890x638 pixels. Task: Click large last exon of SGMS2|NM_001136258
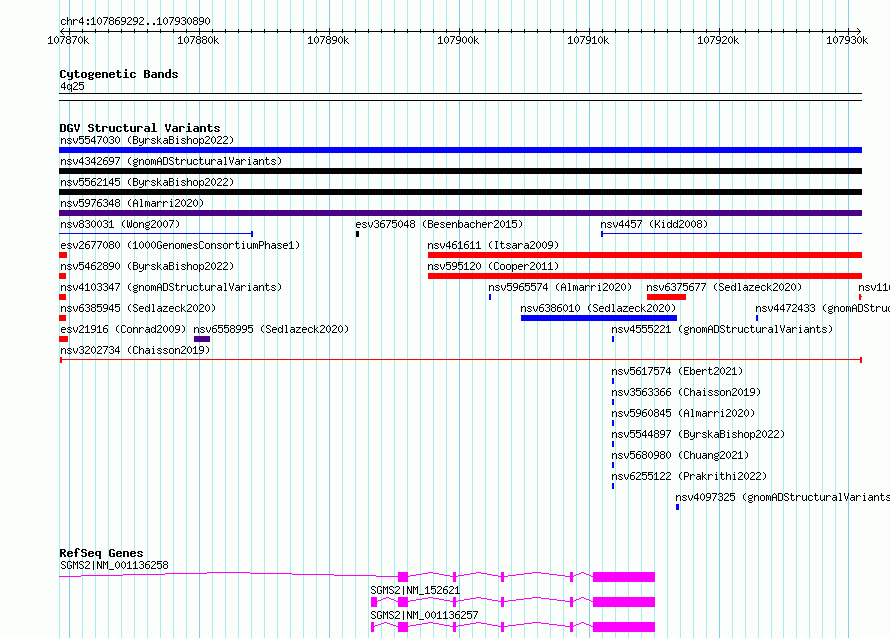tap(624, 577)
